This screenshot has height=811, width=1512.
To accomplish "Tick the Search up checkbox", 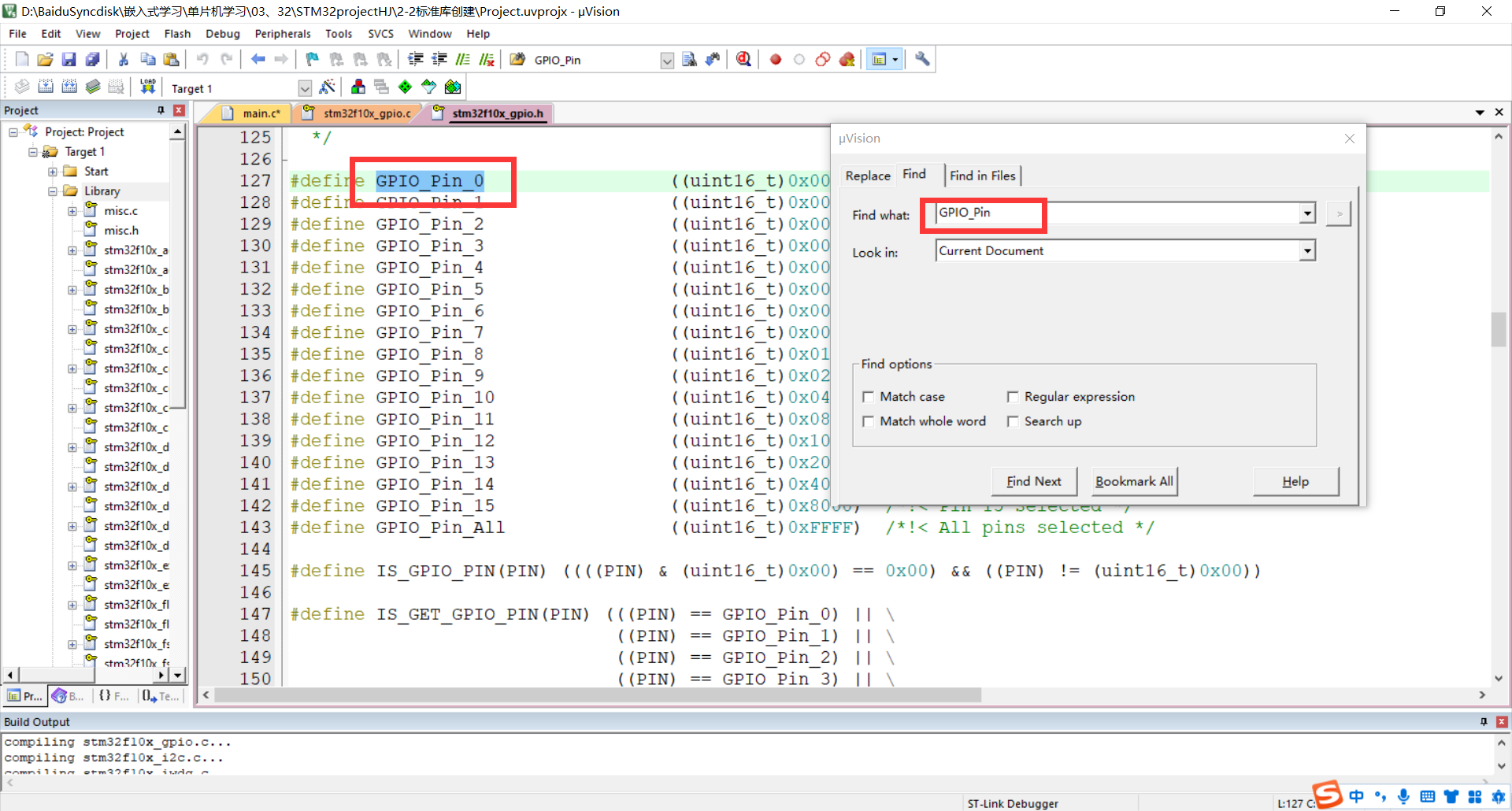I will [1013, 421].
